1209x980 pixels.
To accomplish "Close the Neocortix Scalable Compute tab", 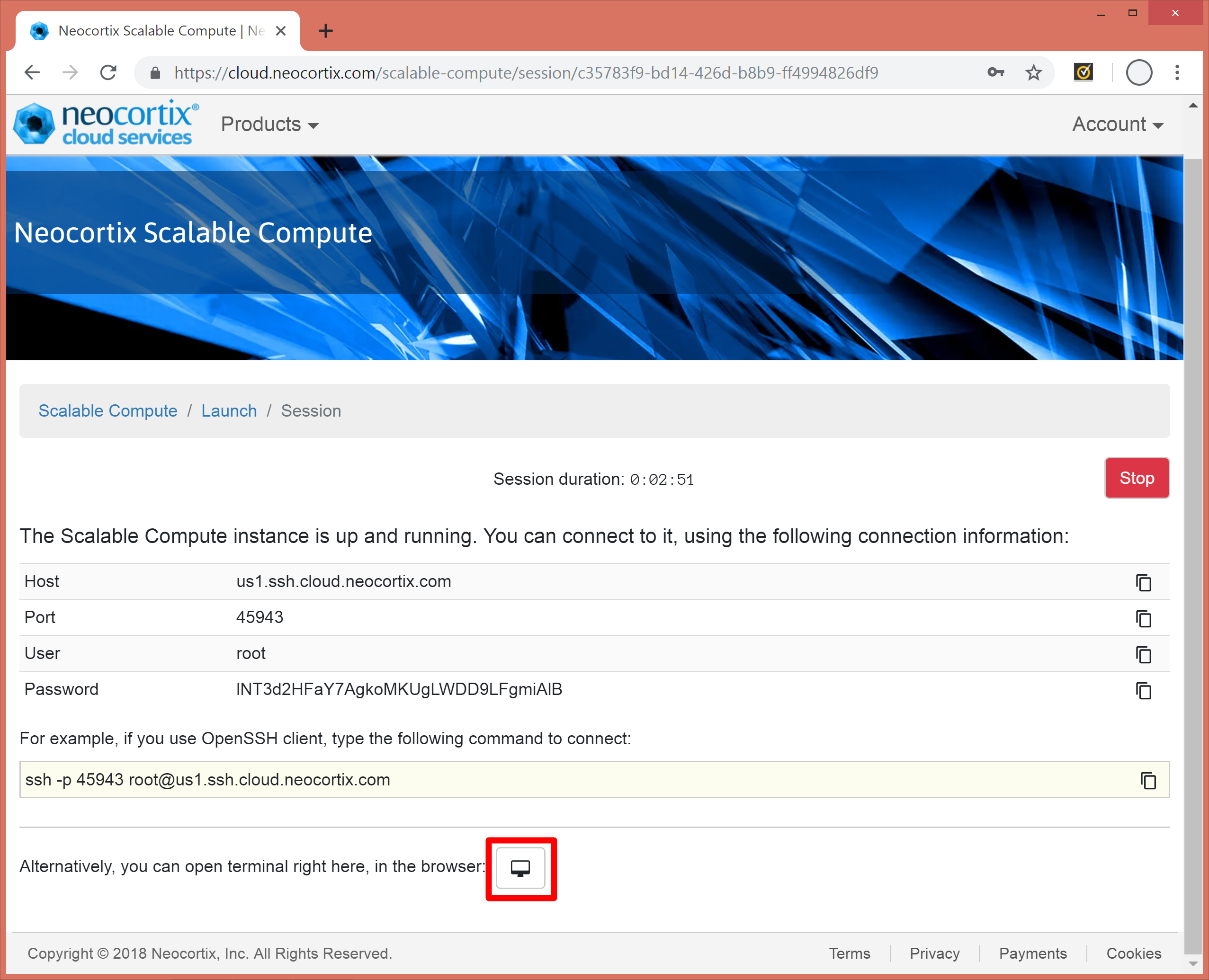I will [x=281, y=31].
